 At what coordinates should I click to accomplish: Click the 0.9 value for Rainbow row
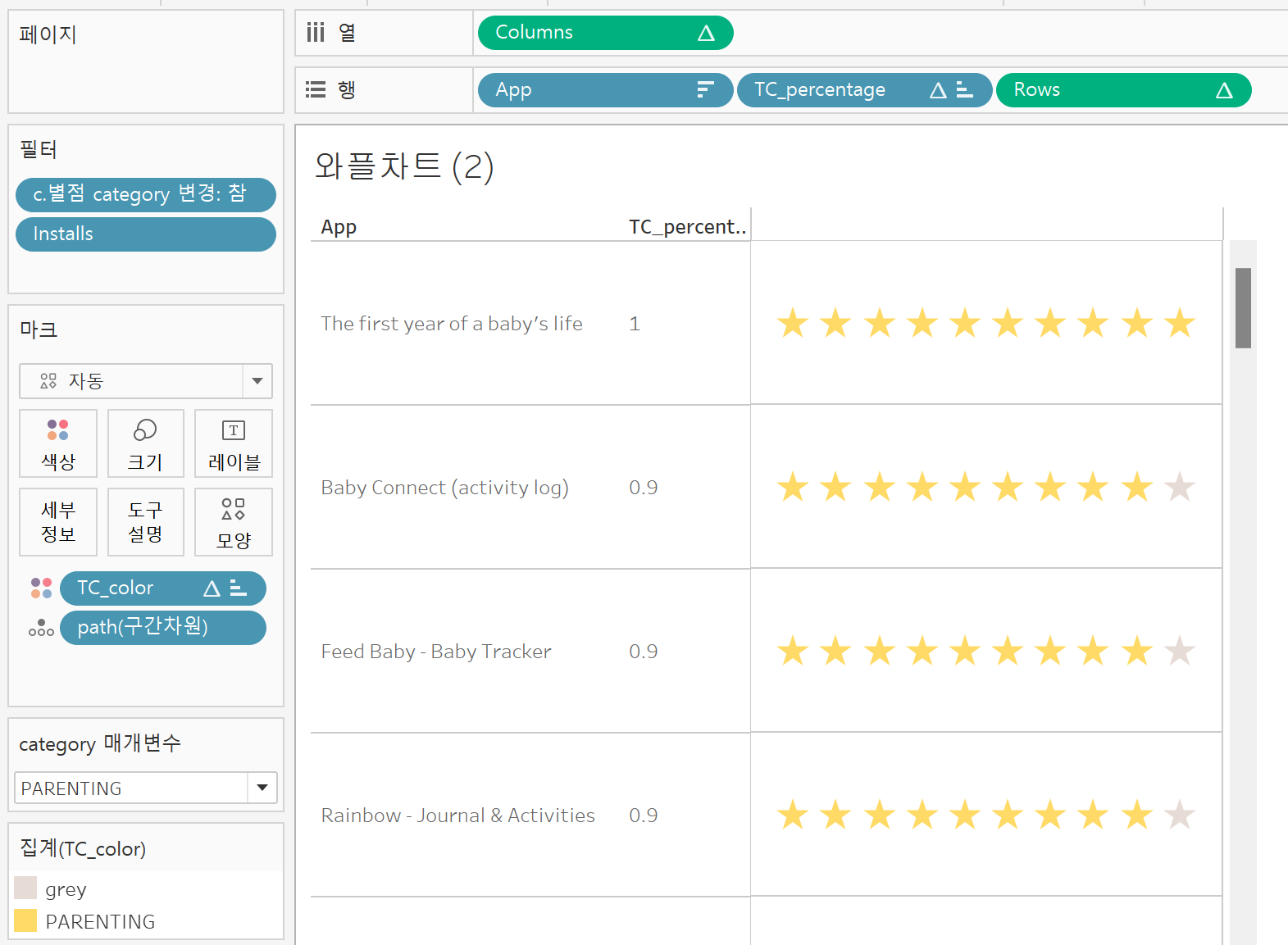pos(644,816)
